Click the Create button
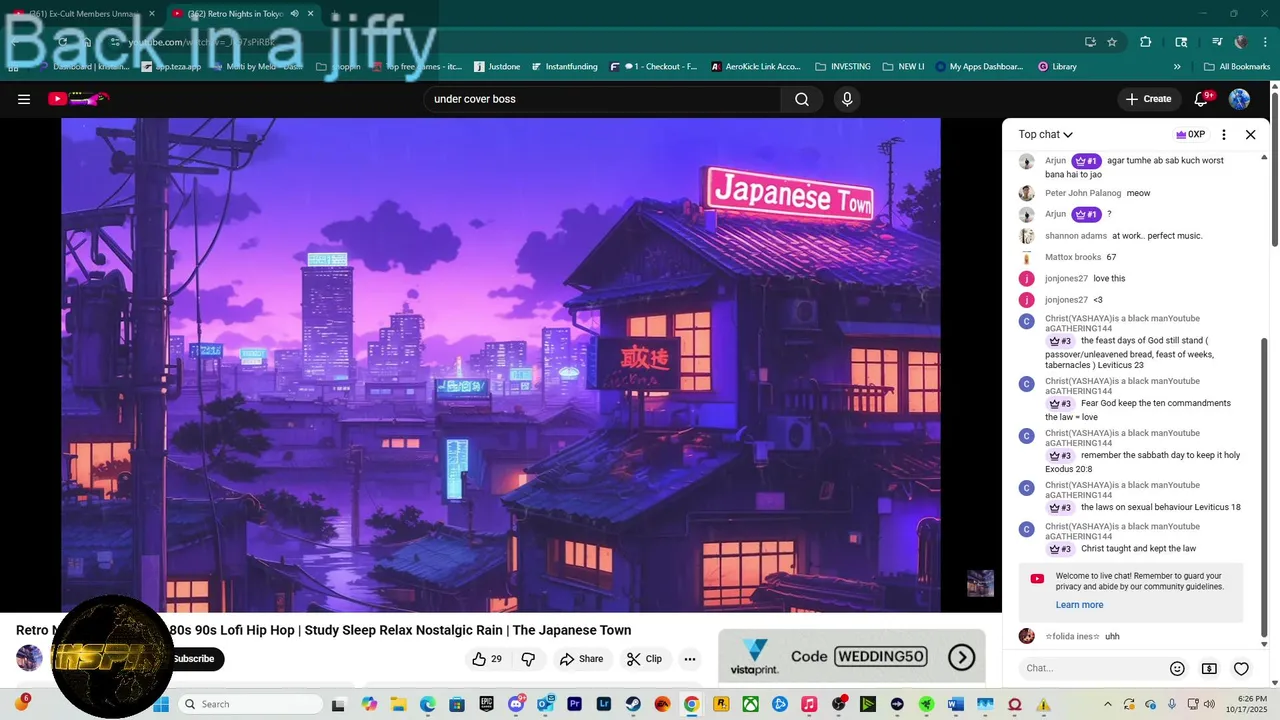Image resolution: width=1280 pixels, height=720 pixels. pos(1148,99)
